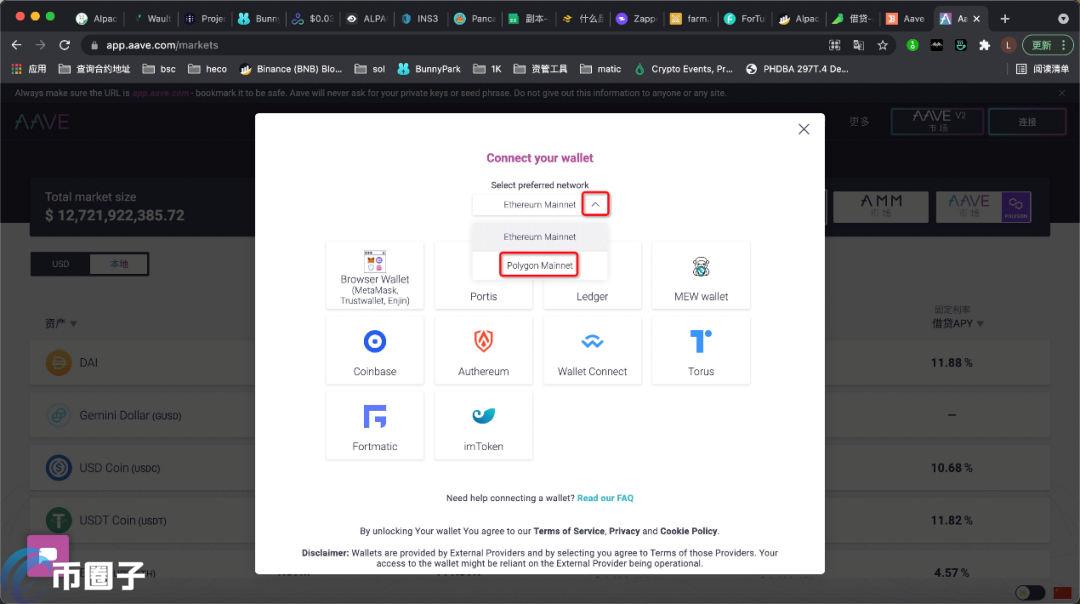
Task: Switch currency toggle to USD
Action: pyautogui.click(x=61, y=264)
